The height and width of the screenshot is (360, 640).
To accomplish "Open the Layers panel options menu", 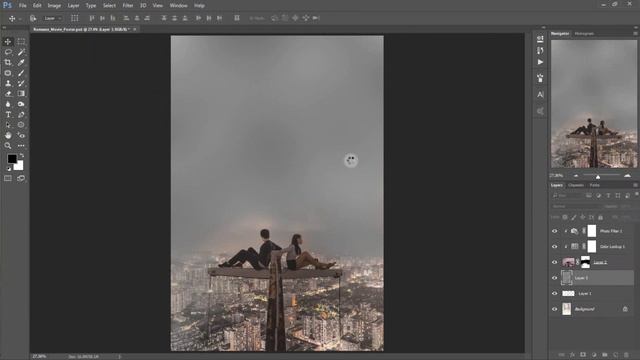I will [x=636, y=185].
